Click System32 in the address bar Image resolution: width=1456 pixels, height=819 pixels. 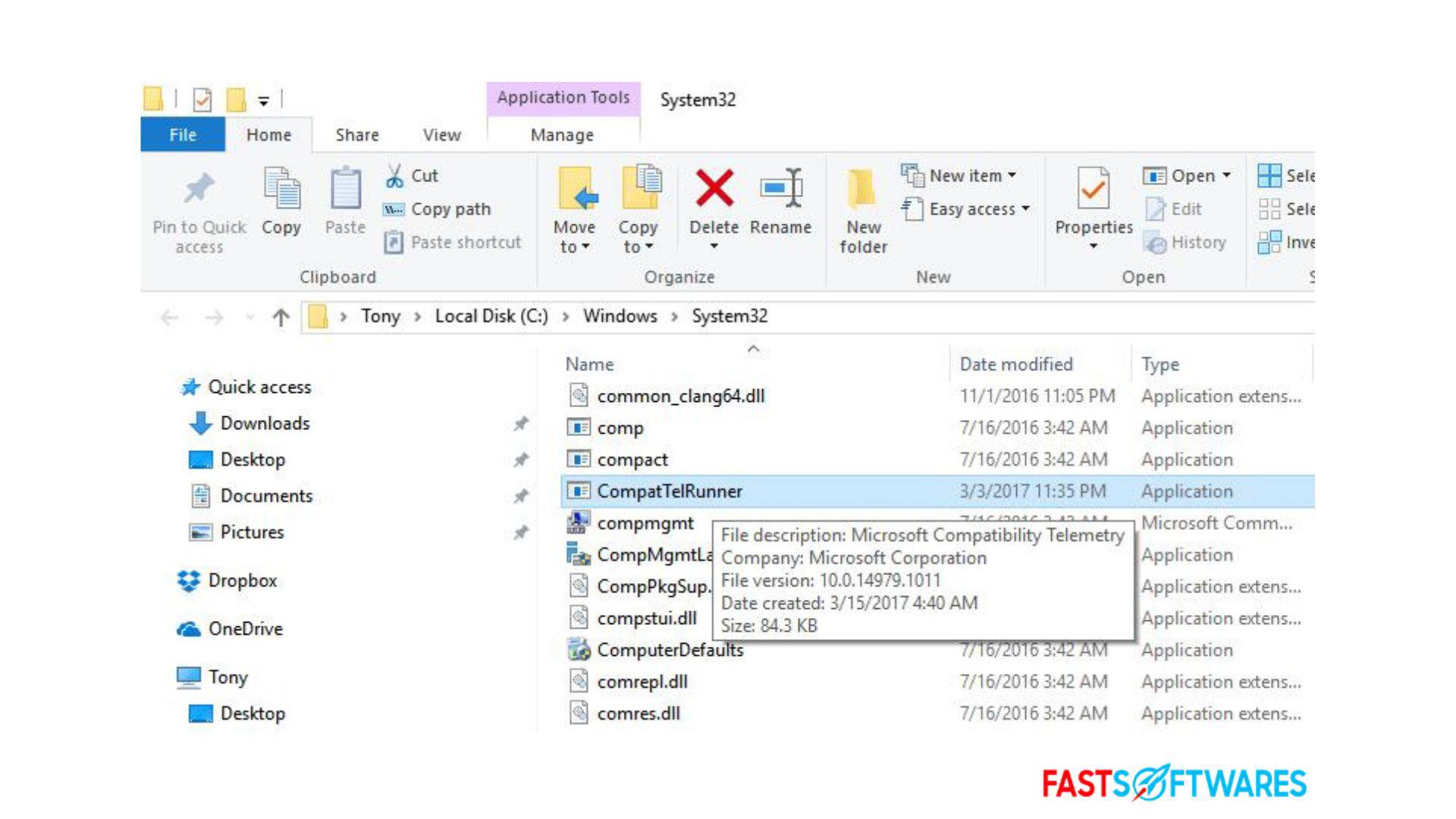coord(730,316)
